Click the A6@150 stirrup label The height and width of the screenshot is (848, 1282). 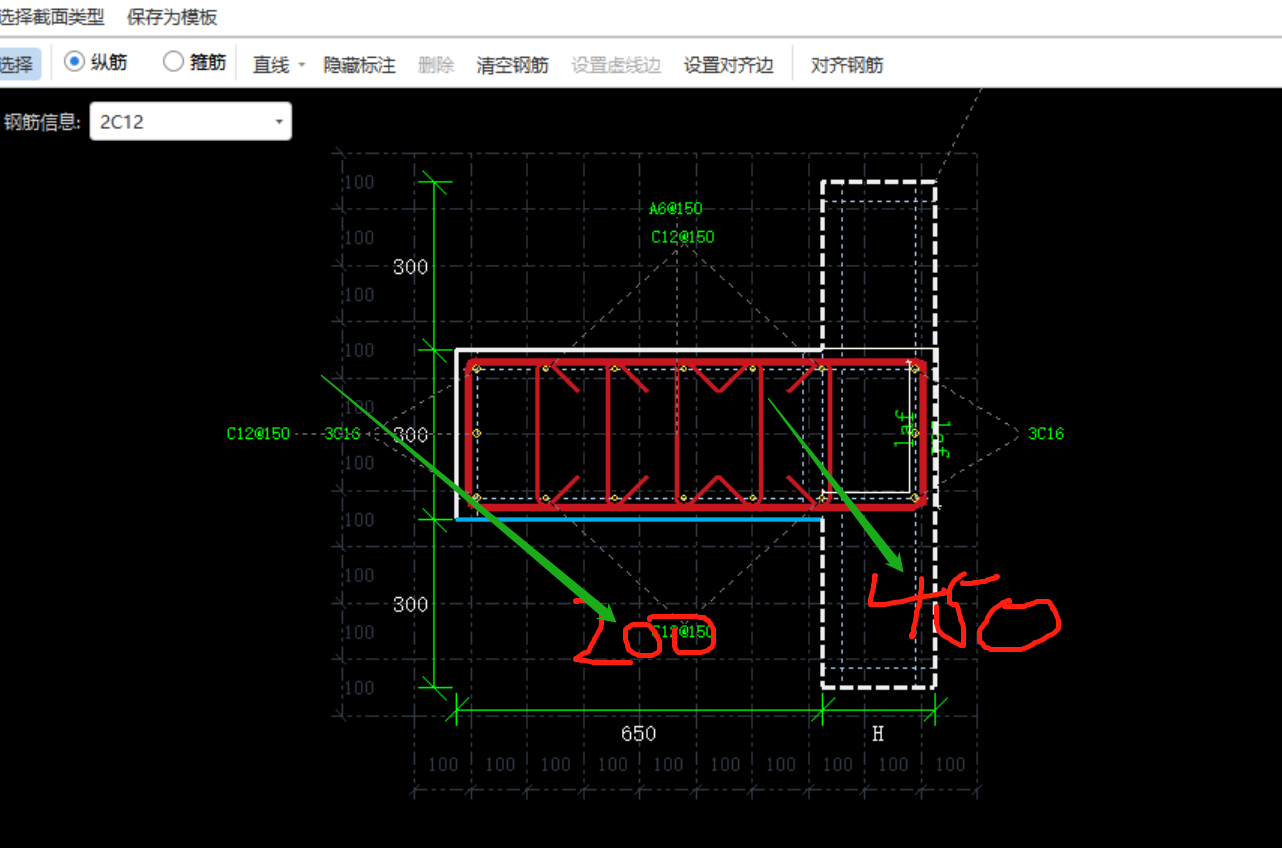pos(675,209)
